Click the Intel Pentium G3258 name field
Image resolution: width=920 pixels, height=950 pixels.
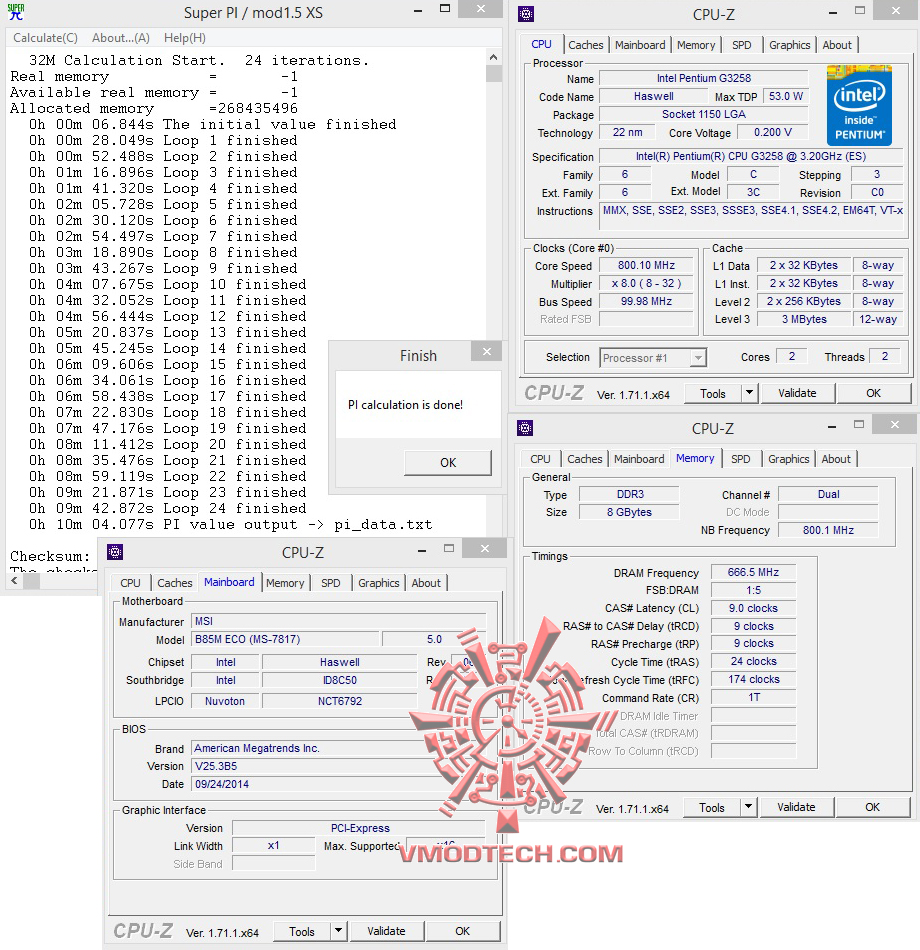click(x=704, y=78)
